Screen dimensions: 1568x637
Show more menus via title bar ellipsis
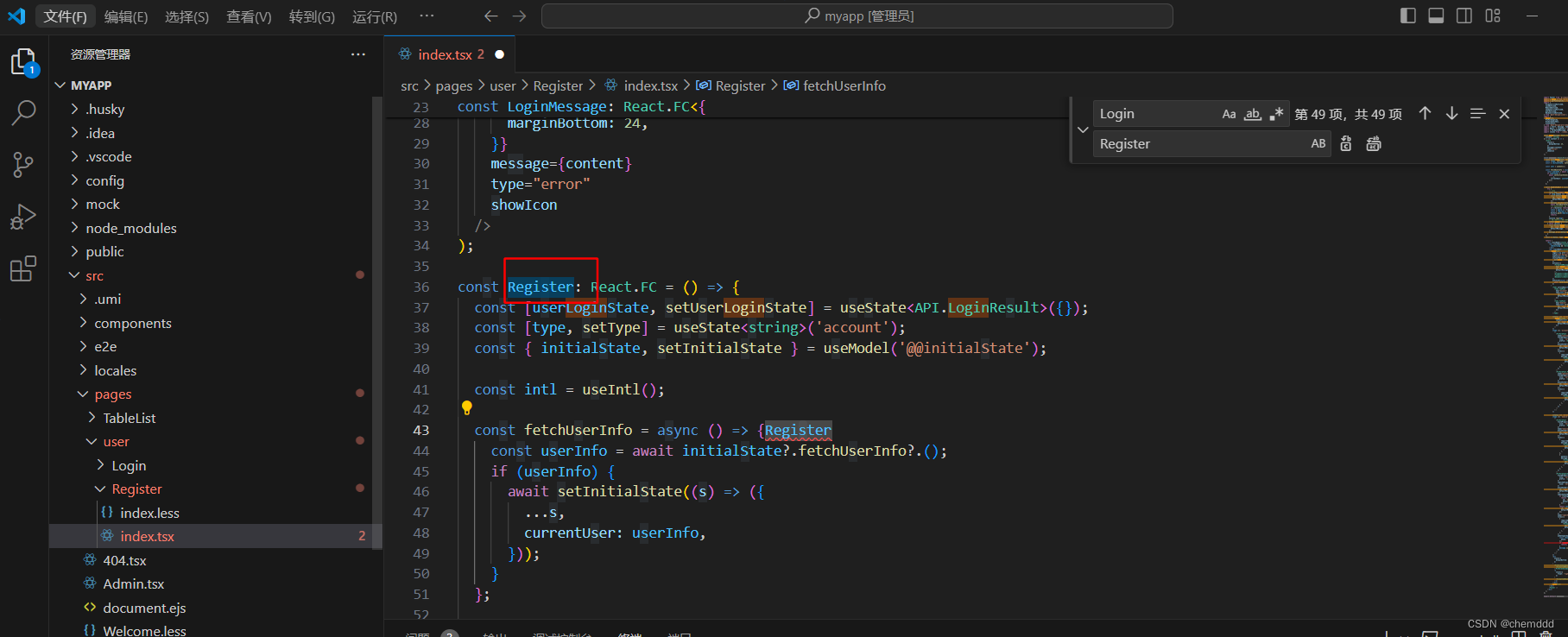point(427,16)
